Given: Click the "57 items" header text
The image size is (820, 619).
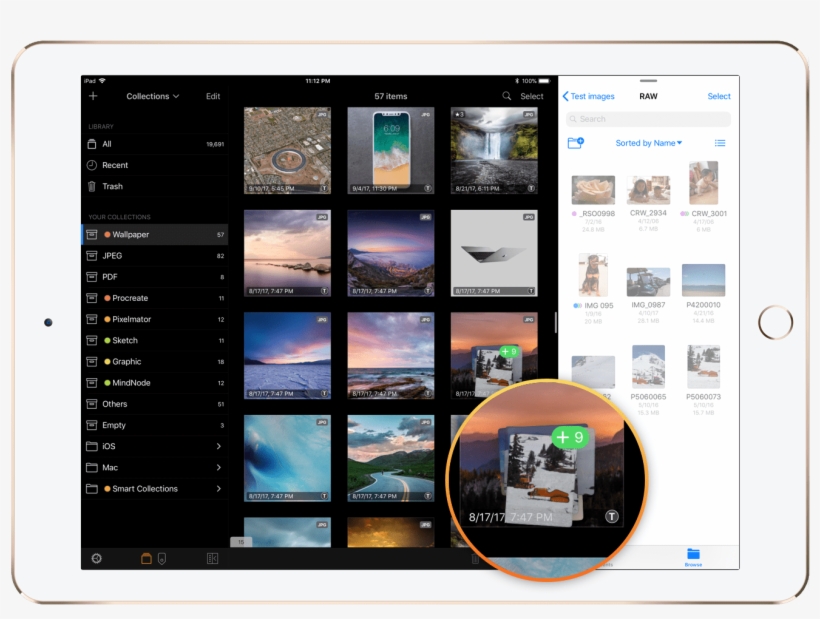Looking at the screenshot, I should click(x=391, y=96).
